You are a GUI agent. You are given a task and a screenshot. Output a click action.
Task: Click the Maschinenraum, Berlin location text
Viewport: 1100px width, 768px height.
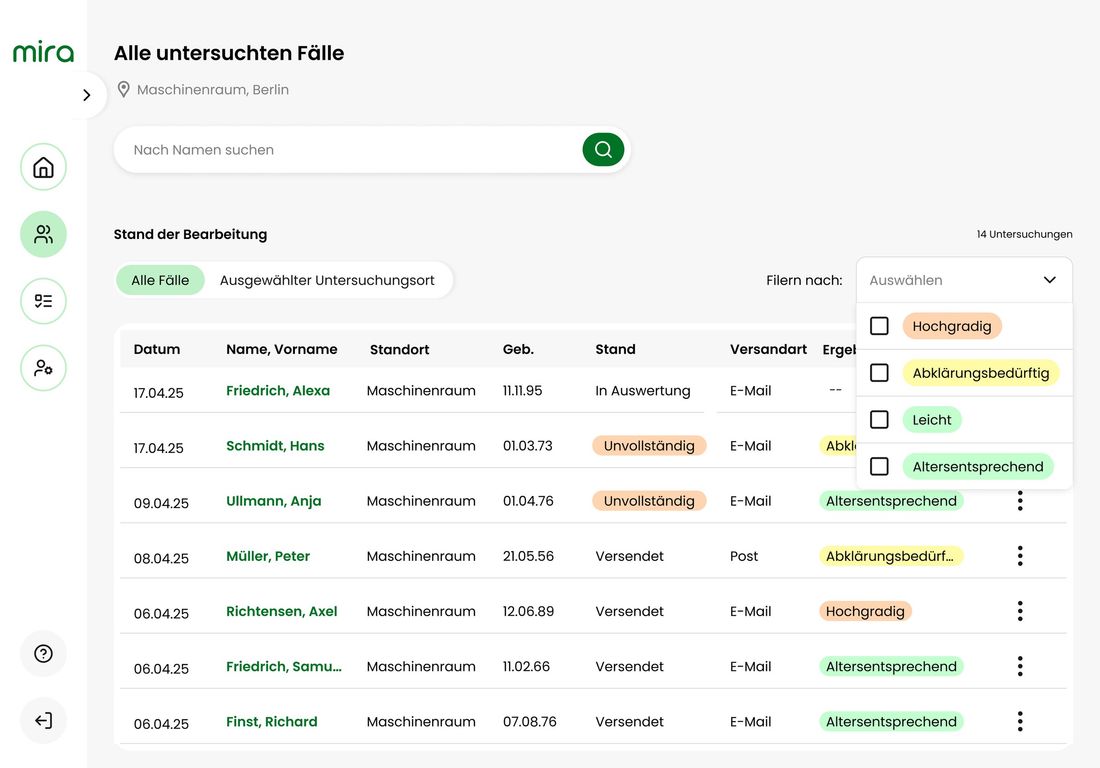(x=213, y=90)
